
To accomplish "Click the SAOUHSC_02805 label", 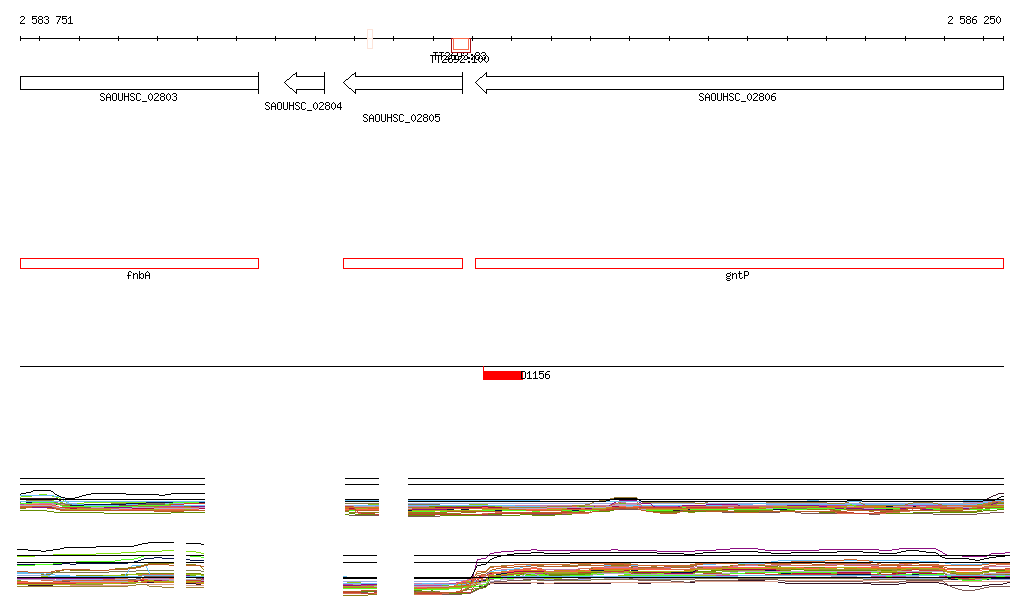I will 401,118.
